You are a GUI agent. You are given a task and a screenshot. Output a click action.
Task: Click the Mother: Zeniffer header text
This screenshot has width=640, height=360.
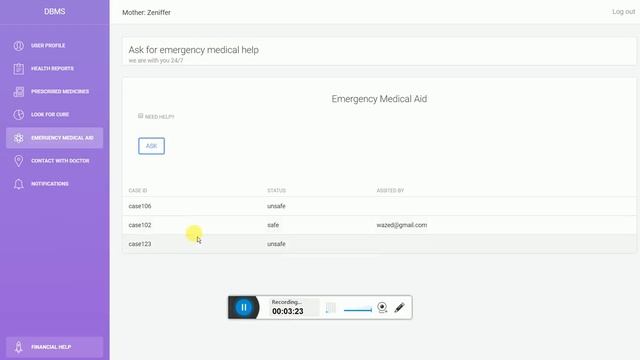[147, 13]
